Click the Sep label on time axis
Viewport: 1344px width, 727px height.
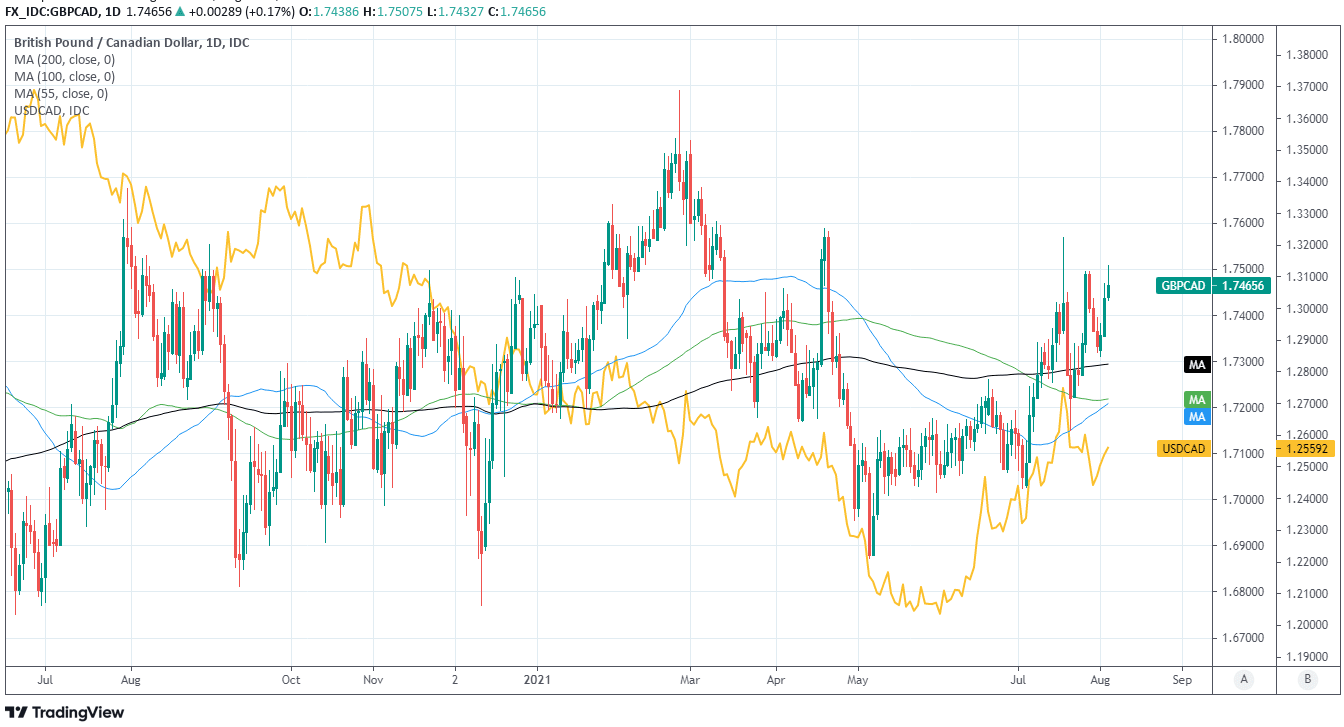tap(1181, 679)
